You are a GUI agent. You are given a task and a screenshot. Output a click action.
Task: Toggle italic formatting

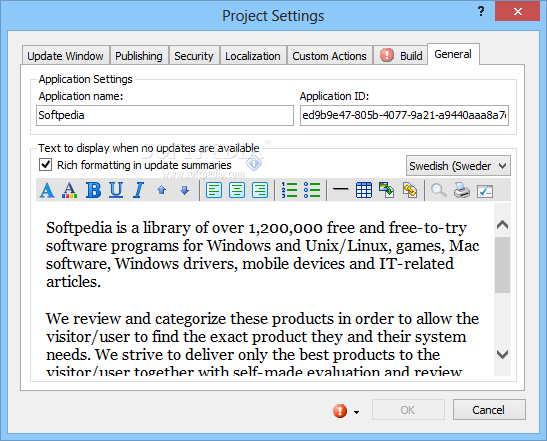tap(138, 190)
